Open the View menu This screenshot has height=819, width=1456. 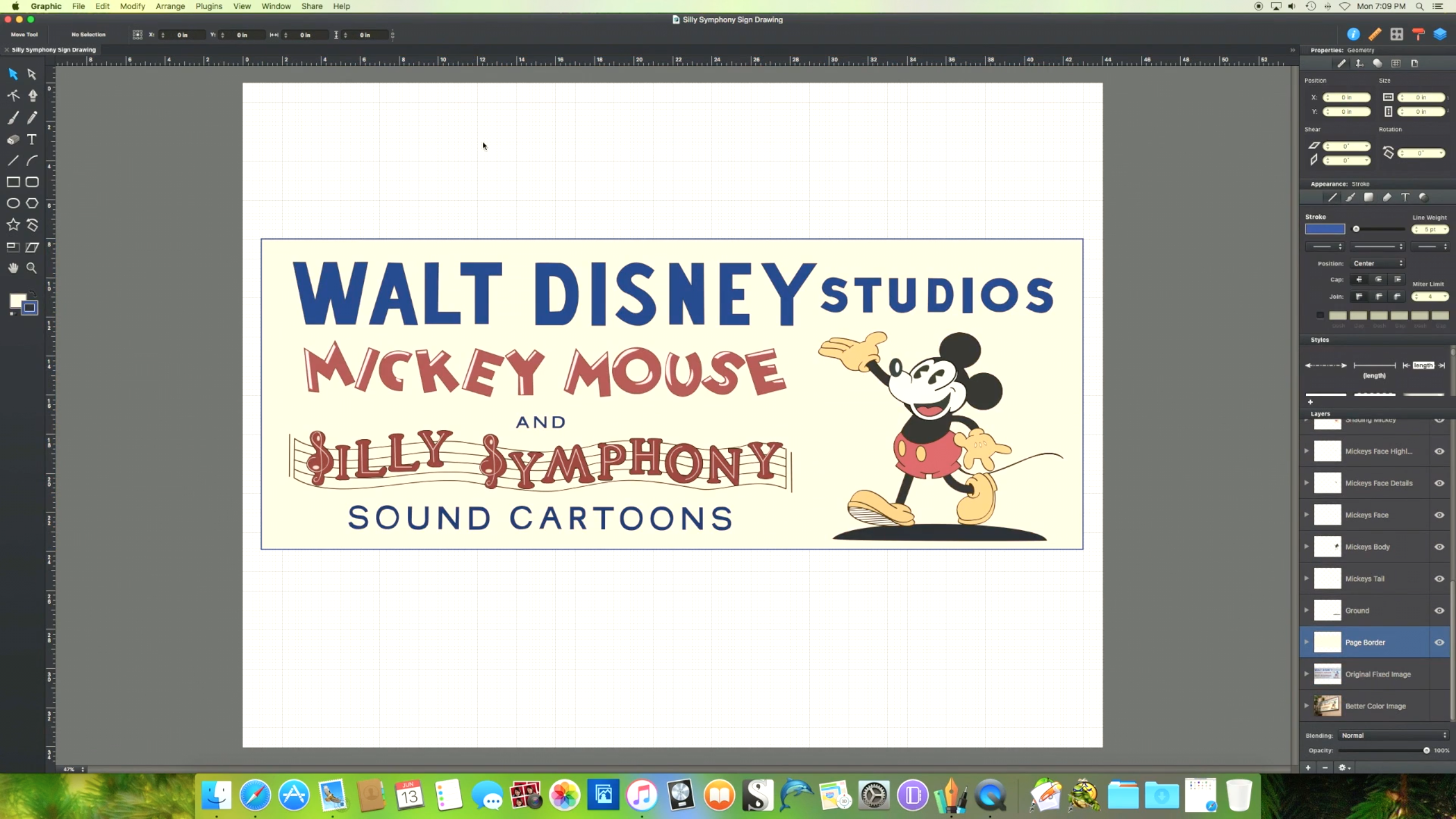coord(242,6)
